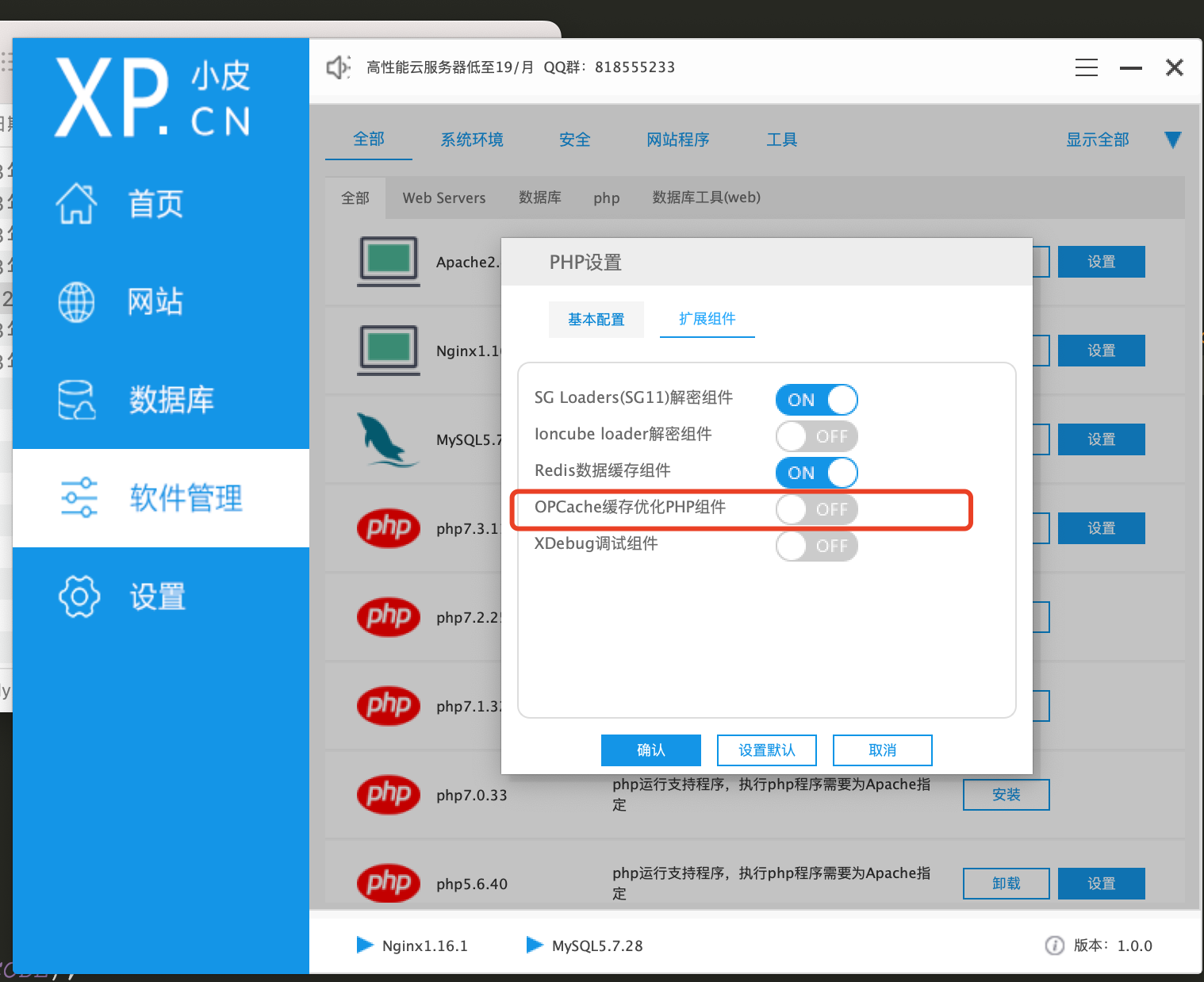Enable the Ioncube loader toggle

point(816,436)
